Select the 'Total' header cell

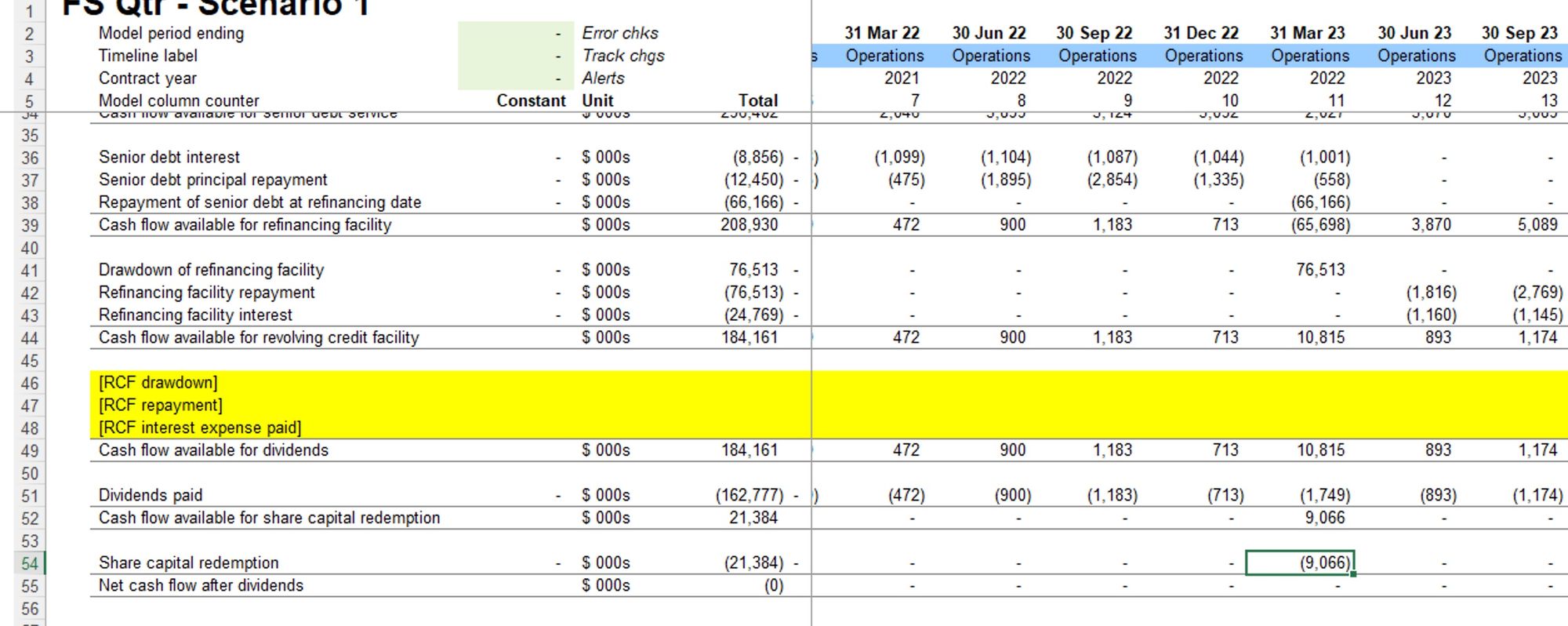click(758, 100)
